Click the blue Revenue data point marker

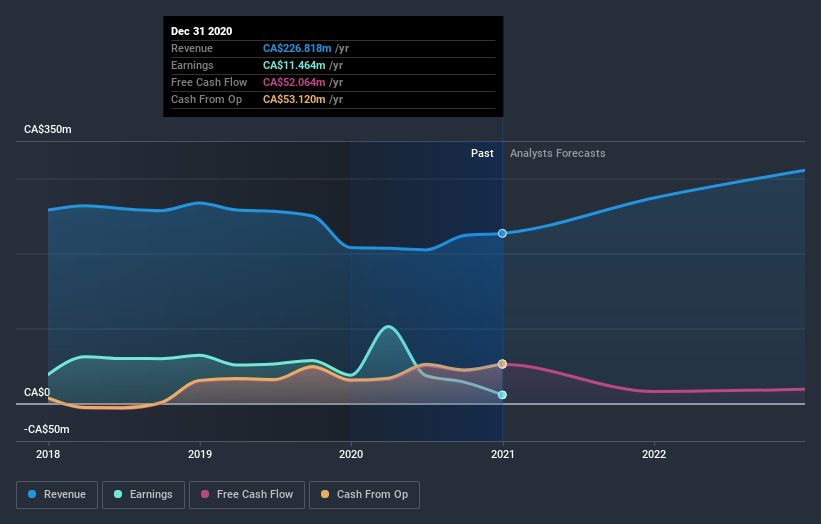(502, 233)
